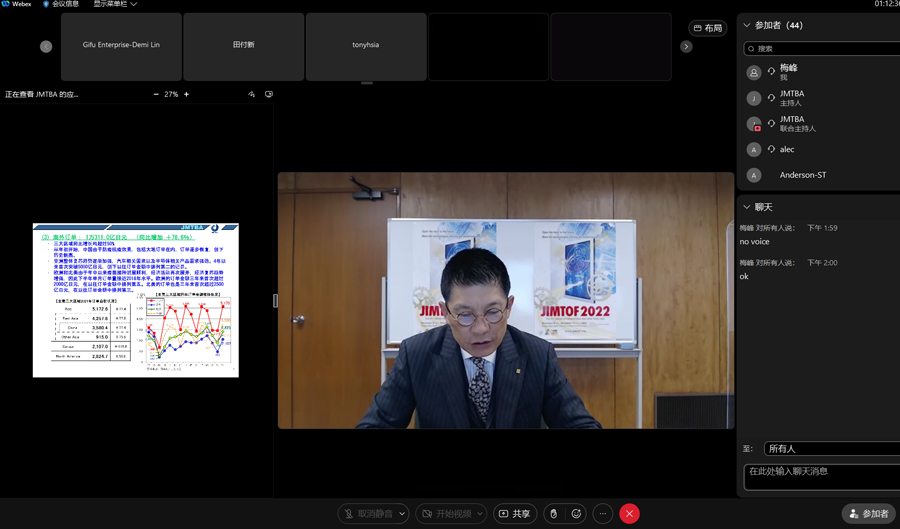Zoom out the shared content
Screen dimensions: 900x529
coord(156,94)
